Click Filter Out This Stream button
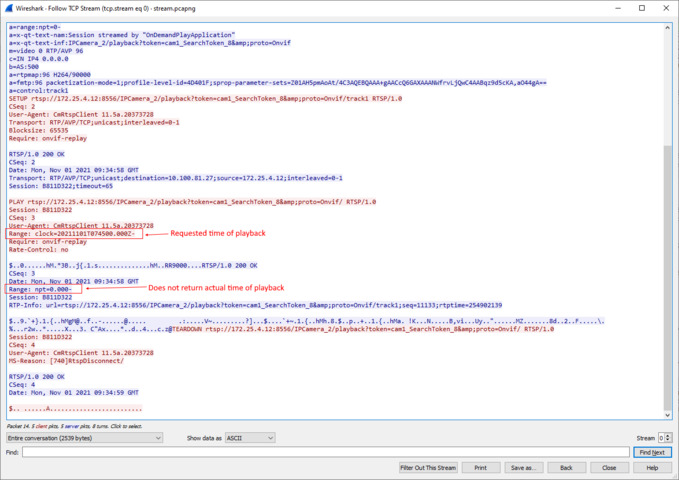Screen dimensions: 679x480 pyautogui.click(x=428, y=467)
